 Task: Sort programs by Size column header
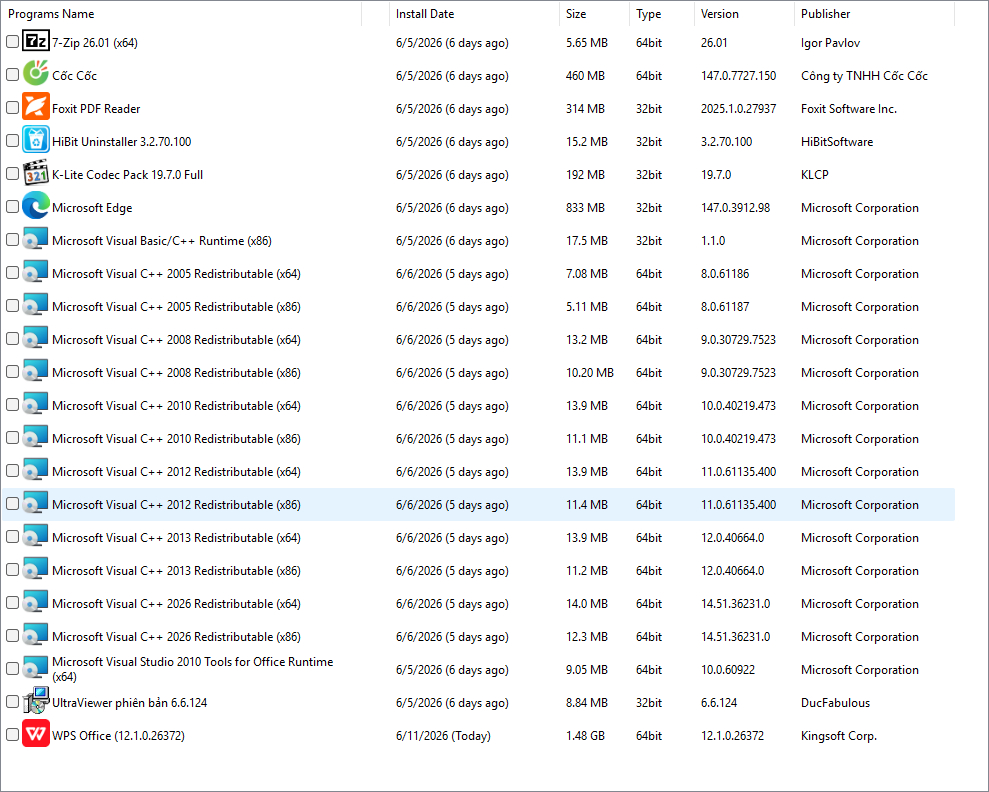pos(594,14)
